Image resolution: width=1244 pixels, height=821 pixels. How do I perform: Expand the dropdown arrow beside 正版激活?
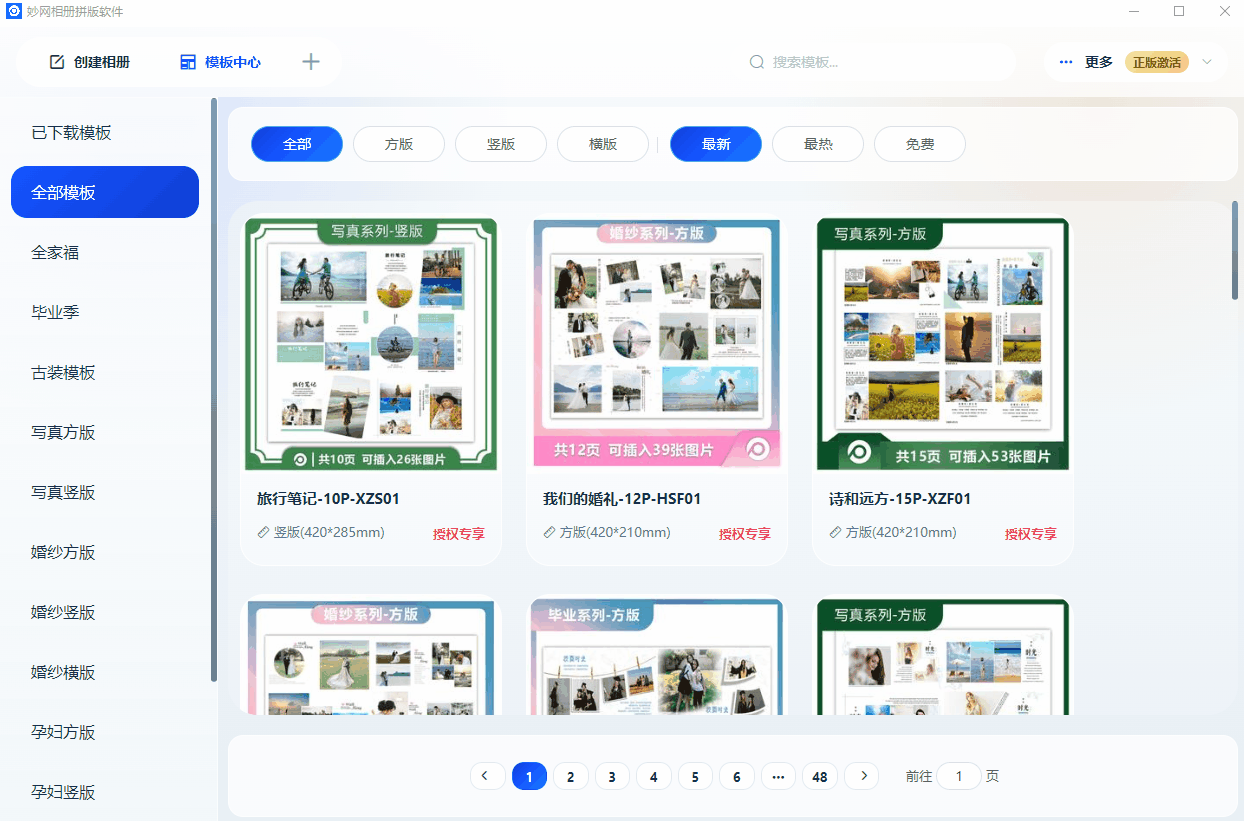click(x=1207, y=62)
